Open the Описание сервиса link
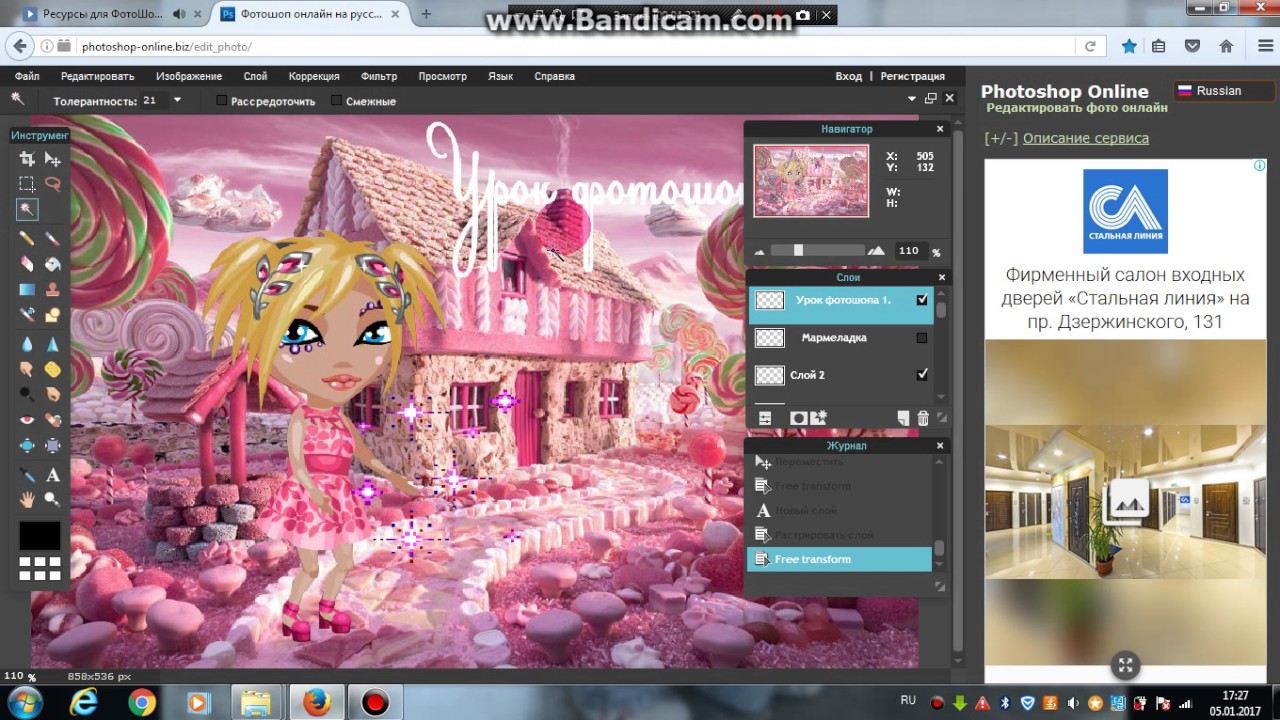This screenshot has height=720, width=1280. (1086, 138)
